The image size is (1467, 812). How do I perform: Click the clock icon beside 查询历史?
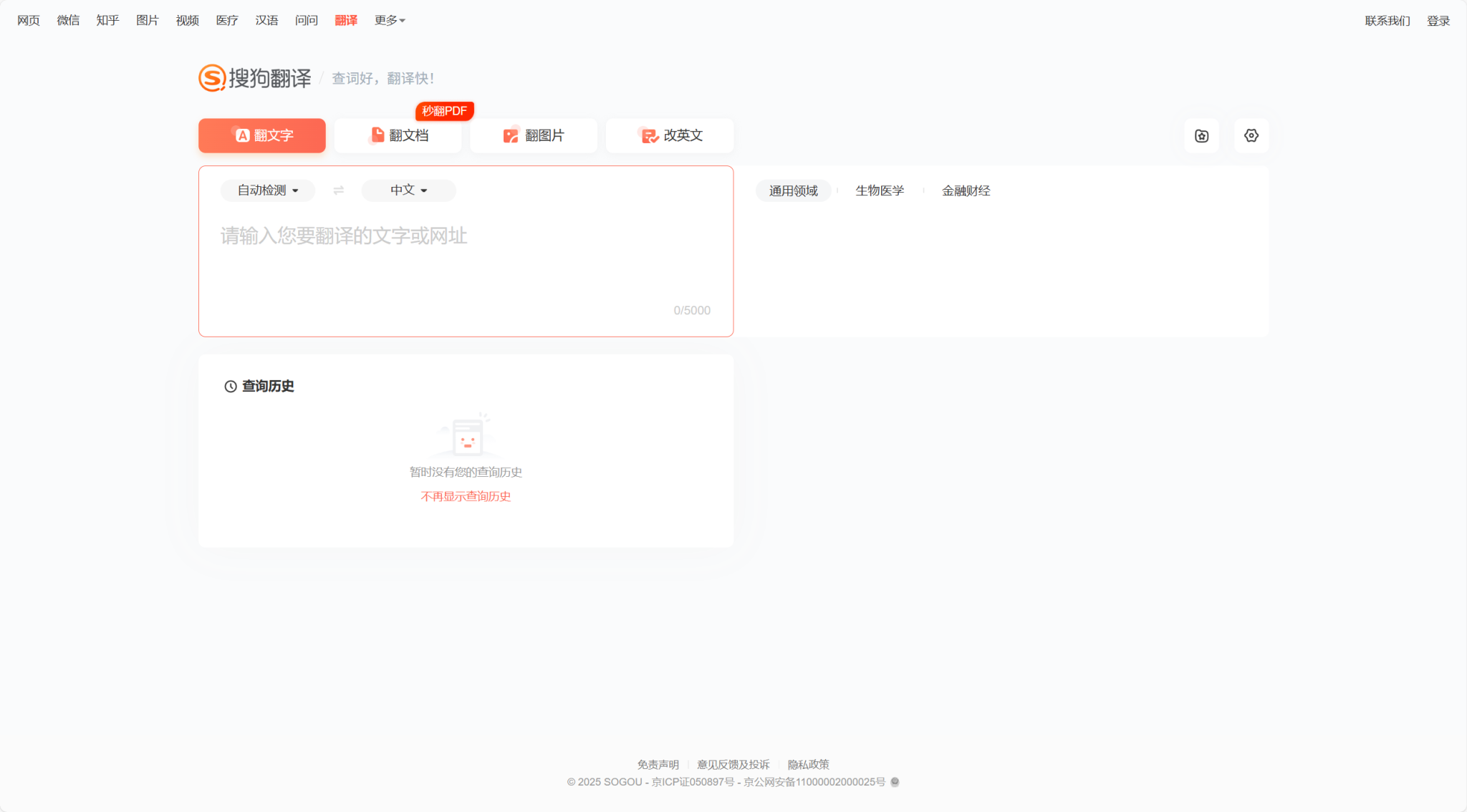231,387
